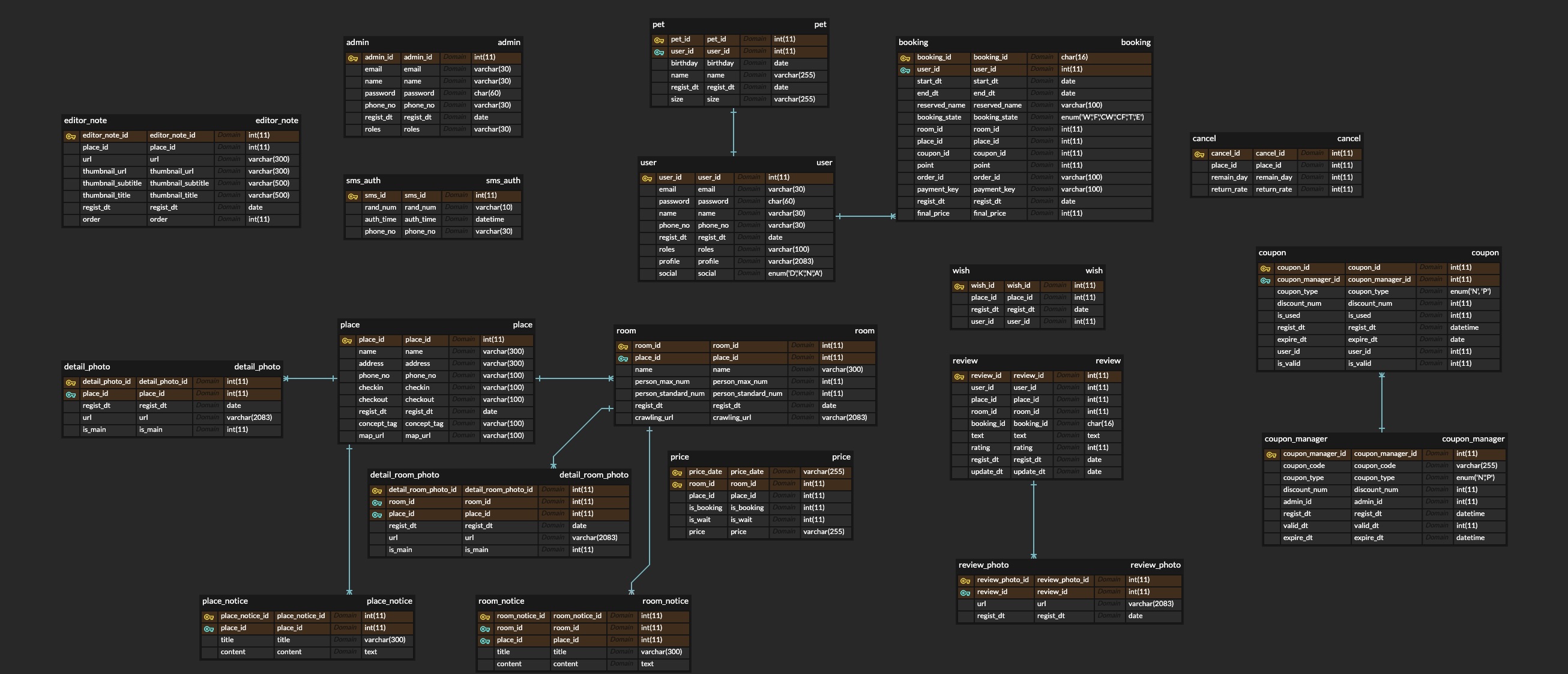Click the yellow key icon beside wish_id
1568x674 pixels.
(x=959, y=287)
